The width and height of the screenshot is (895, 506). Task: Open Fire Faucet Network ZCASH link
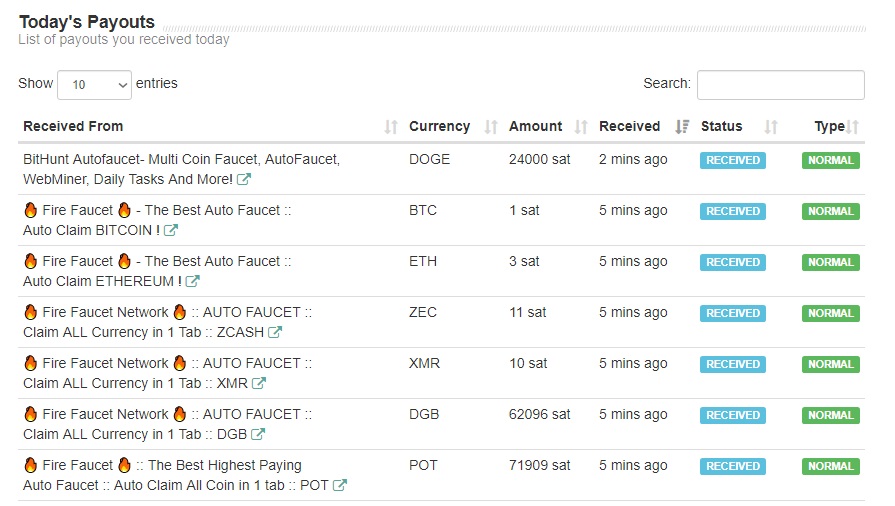point(167,322)
